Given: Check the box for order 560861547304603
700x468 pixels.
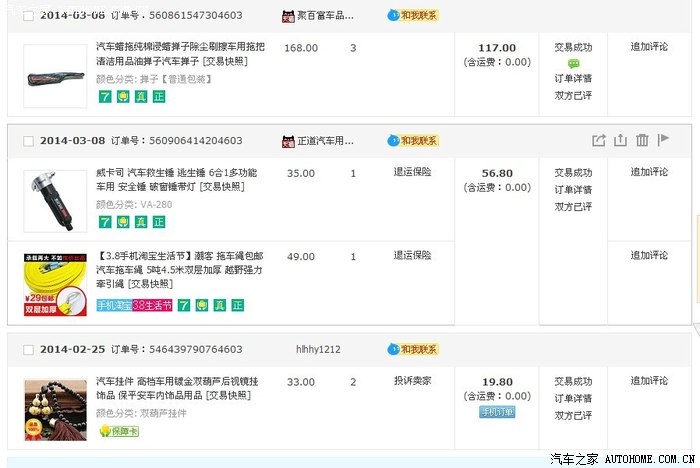Looking at the screenshot, I should [x=28, y=16].
